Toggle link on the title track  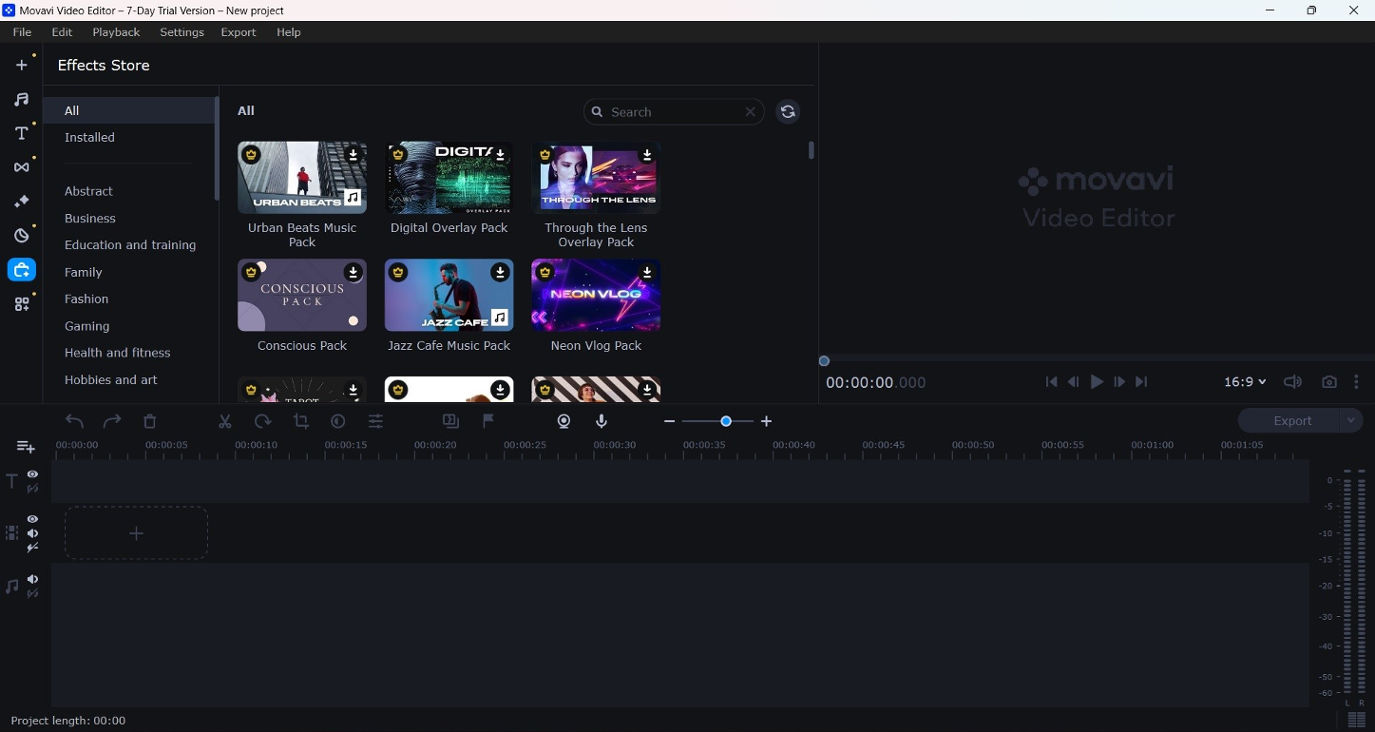point(33,489)
